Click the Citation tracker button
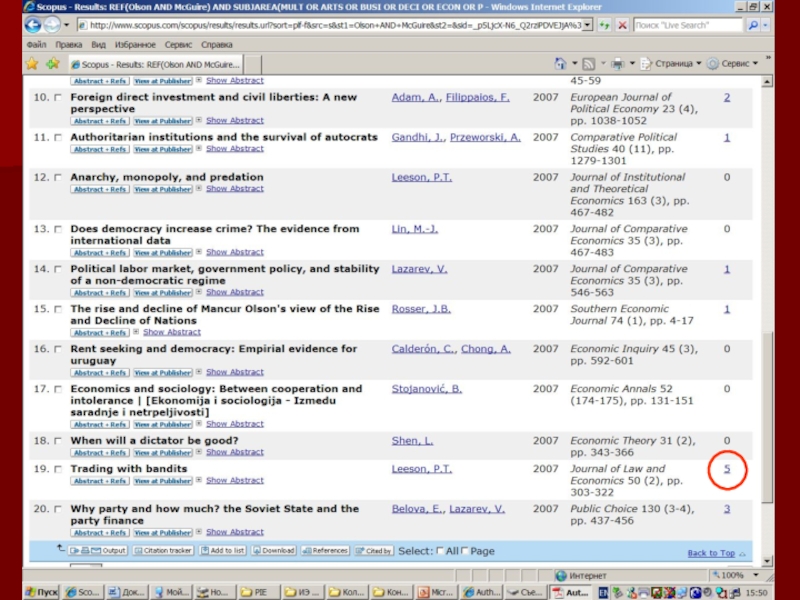 coord(163,551)
